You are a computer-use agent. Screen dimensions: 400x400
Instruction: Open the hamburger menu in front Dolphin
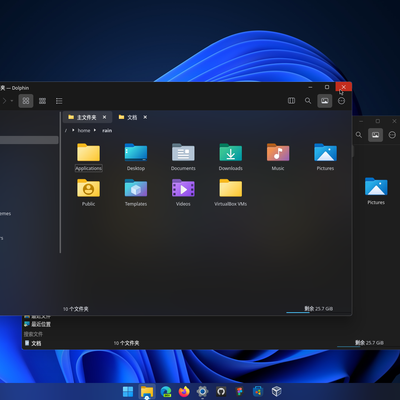click(x=342, y=101)
